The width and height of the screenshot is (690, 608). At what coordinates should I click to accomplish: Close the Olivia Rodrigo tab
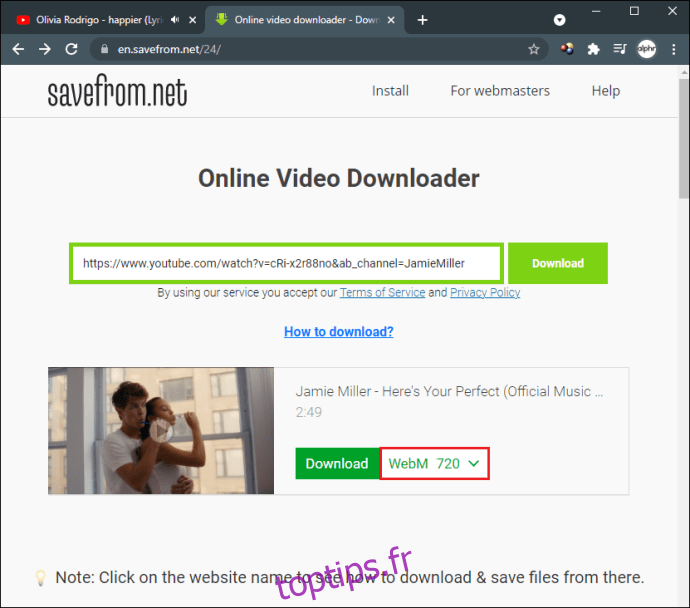coord(192,20)
